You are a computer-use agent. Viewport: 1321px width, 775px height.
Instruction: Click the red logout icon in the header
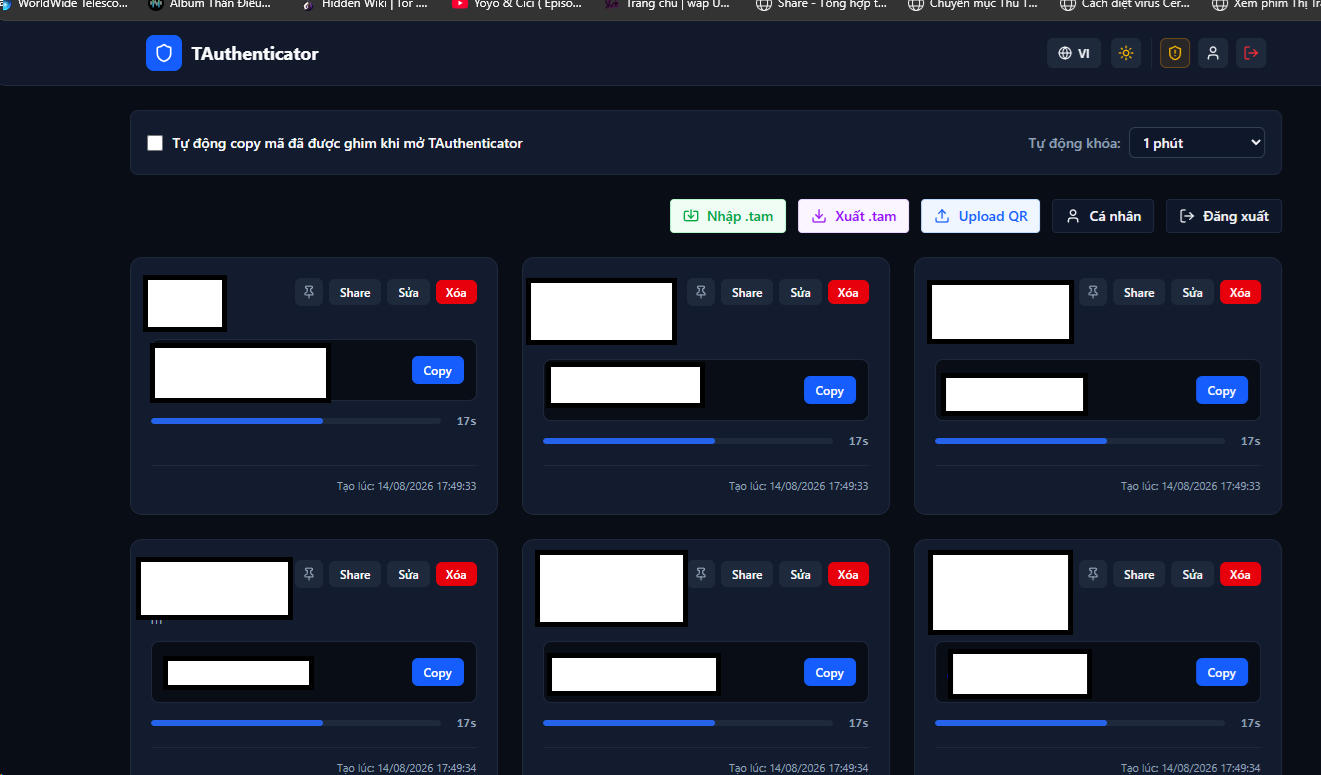click(x=1251, y=53)
